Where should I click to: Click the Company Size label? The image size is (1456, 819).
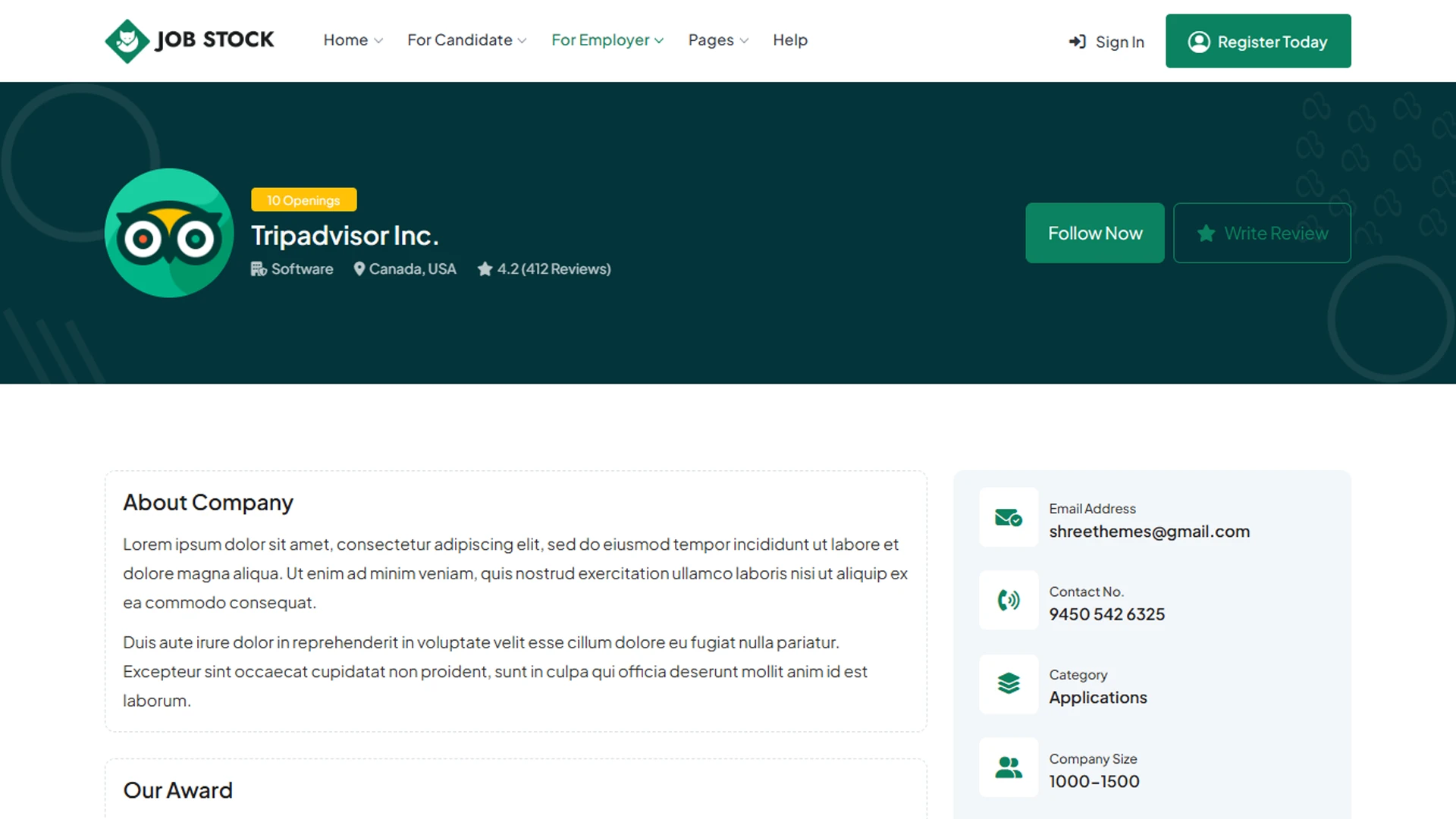(1094, 759)
